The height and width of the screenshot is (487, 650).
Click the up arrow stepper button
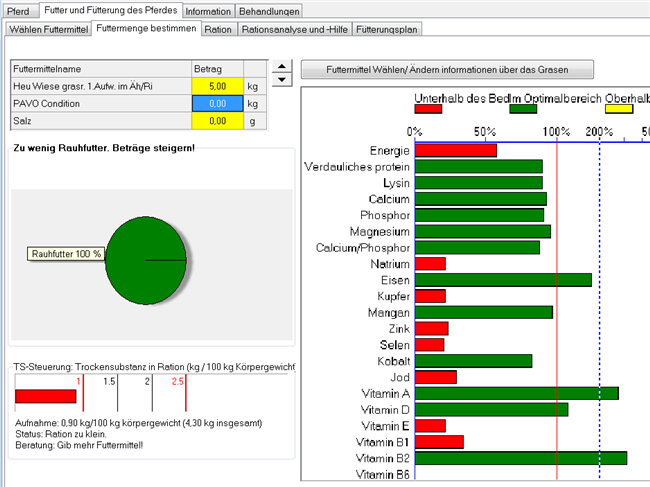(x=282, y=66)
